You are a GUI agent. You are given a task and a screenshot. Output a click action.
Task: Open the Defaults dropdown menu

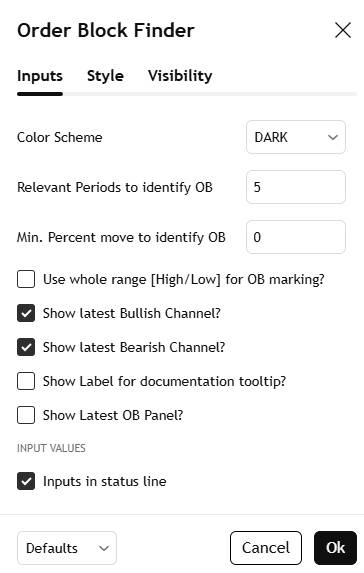tap(67, 548)
